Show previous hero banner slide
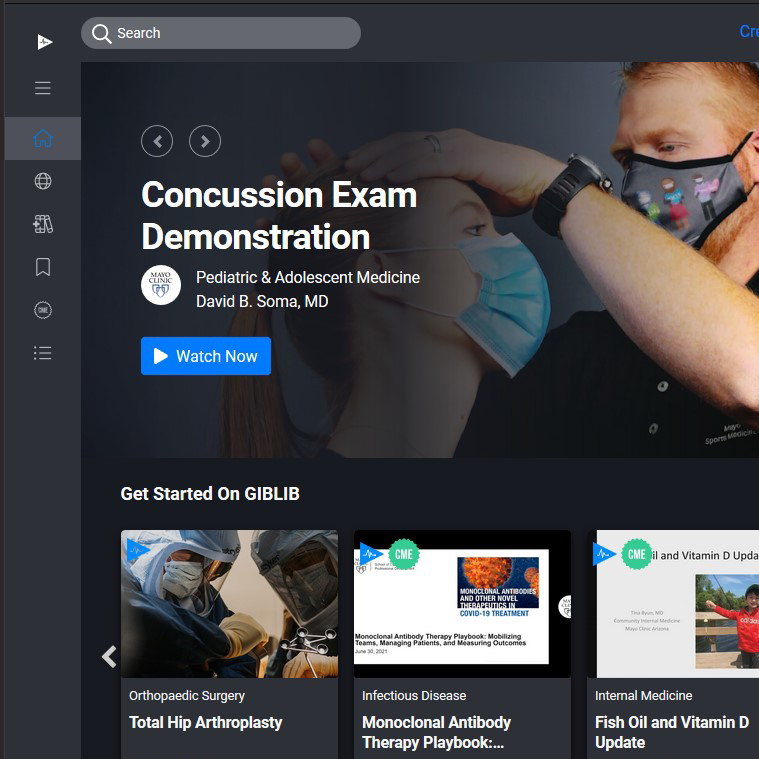759x759 pixels. [157, 141]
